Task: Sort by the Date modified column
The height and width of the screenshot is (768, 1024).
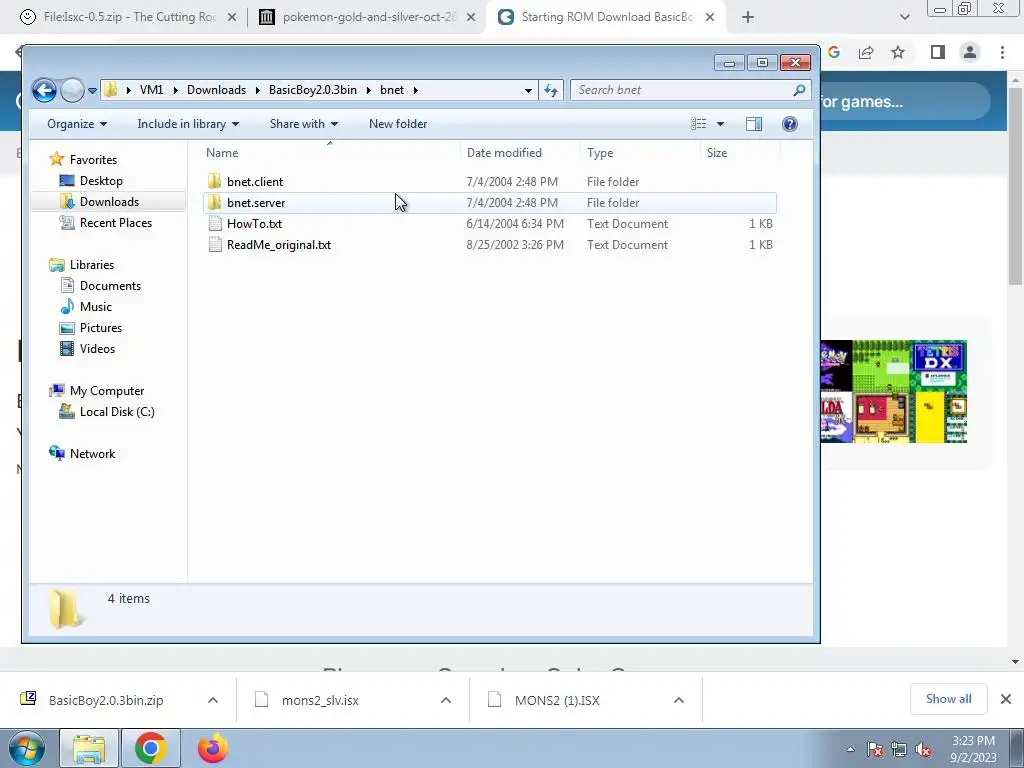Action: point(520,153)
